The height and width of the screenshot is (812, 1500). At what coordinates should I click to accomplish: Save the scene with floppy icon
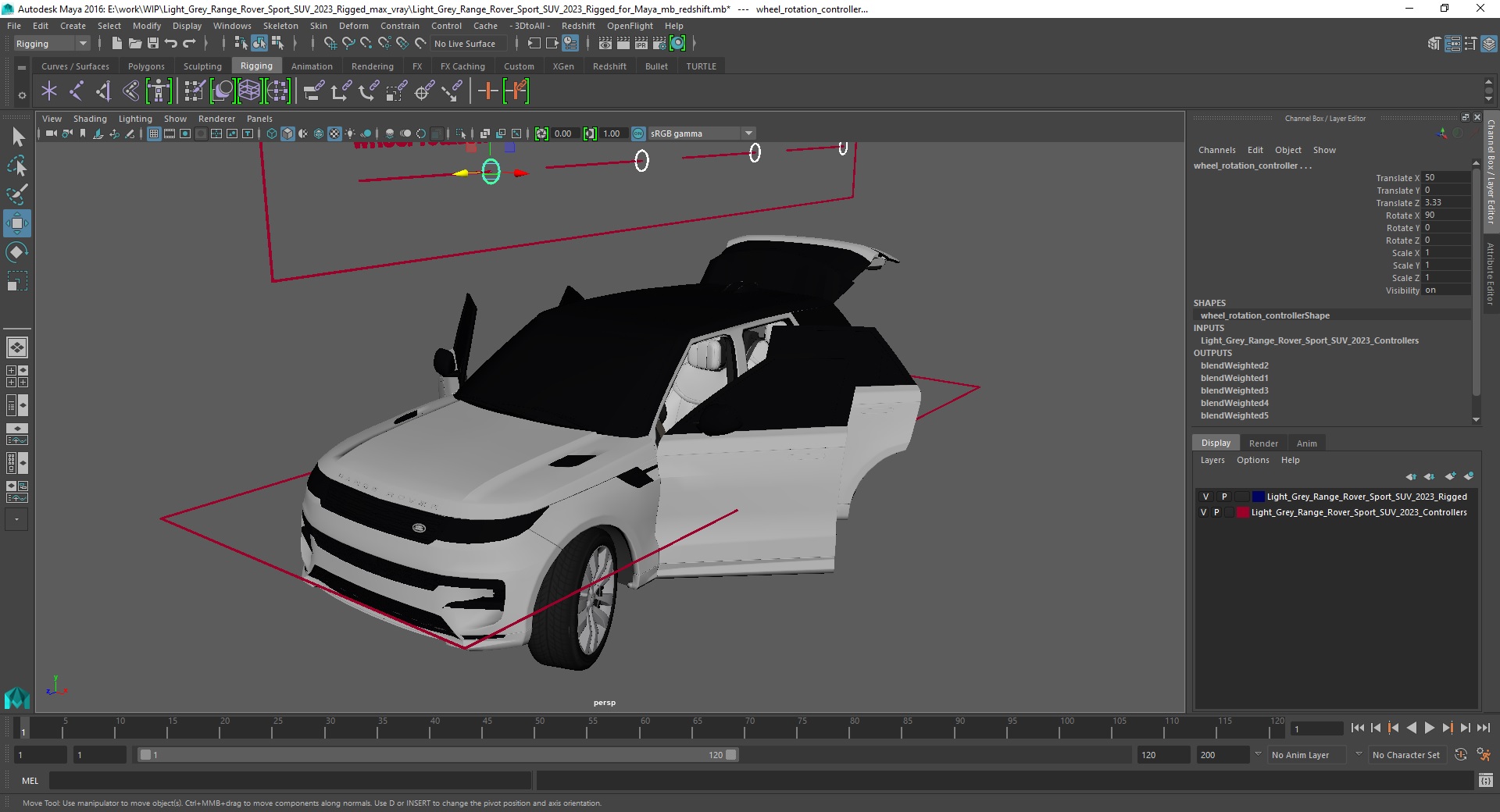click(x=153, y=44)
